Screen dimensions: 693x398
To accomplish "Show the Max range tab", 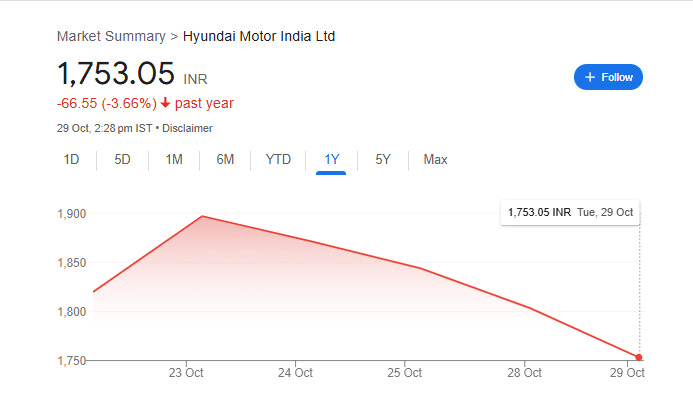I will [x=435, y=159].
